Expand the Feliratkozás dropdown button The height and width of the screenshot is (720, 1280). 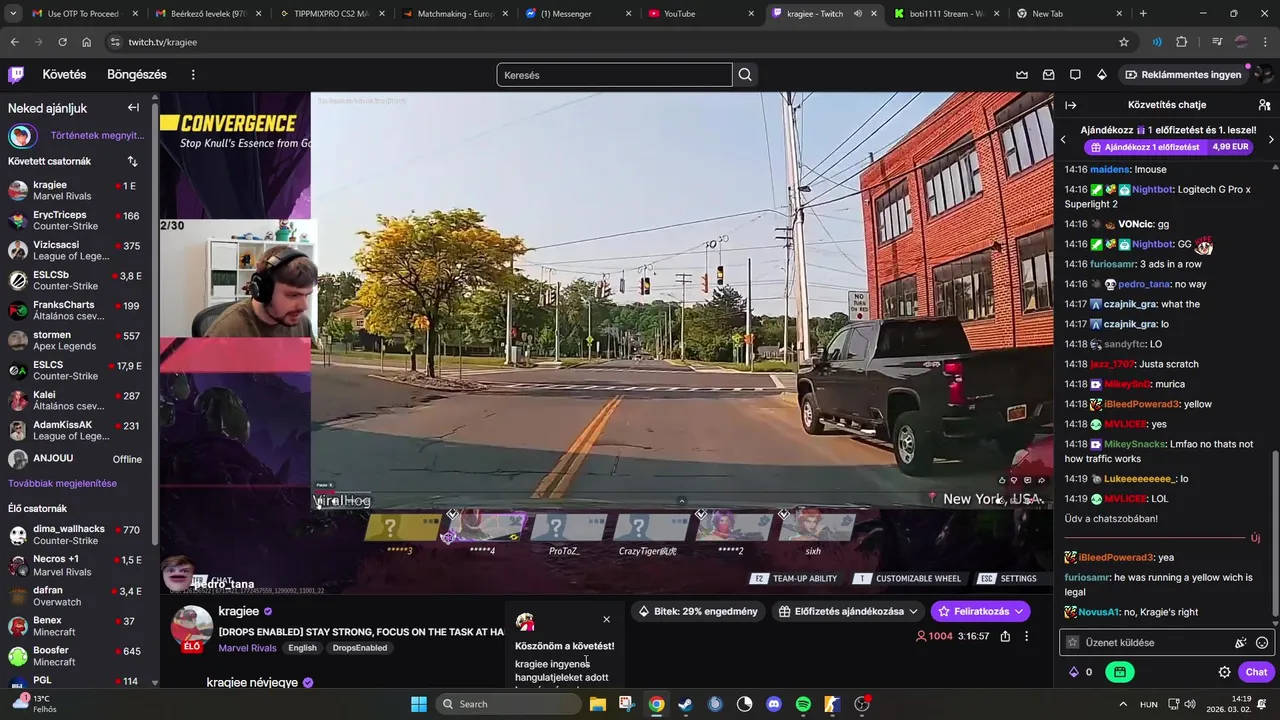980,611
